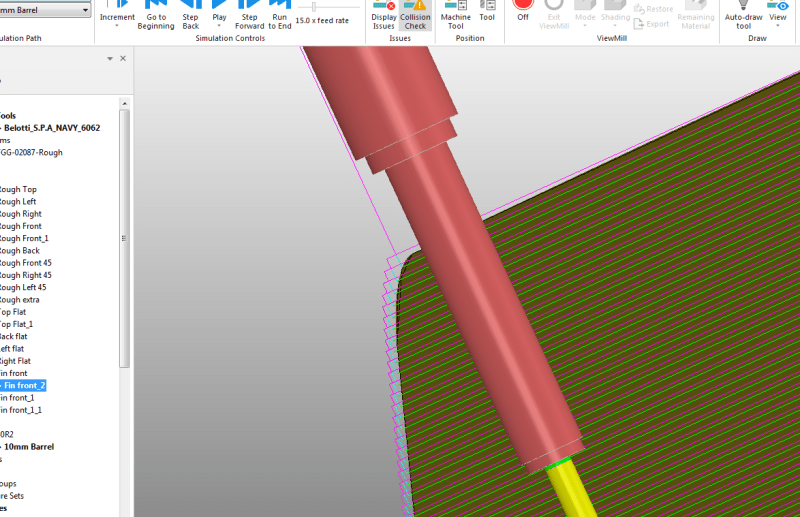This screenshot has width=800, height=517.
Task: Select the Rough Front toolpath
Action: [x=21, y=226]
